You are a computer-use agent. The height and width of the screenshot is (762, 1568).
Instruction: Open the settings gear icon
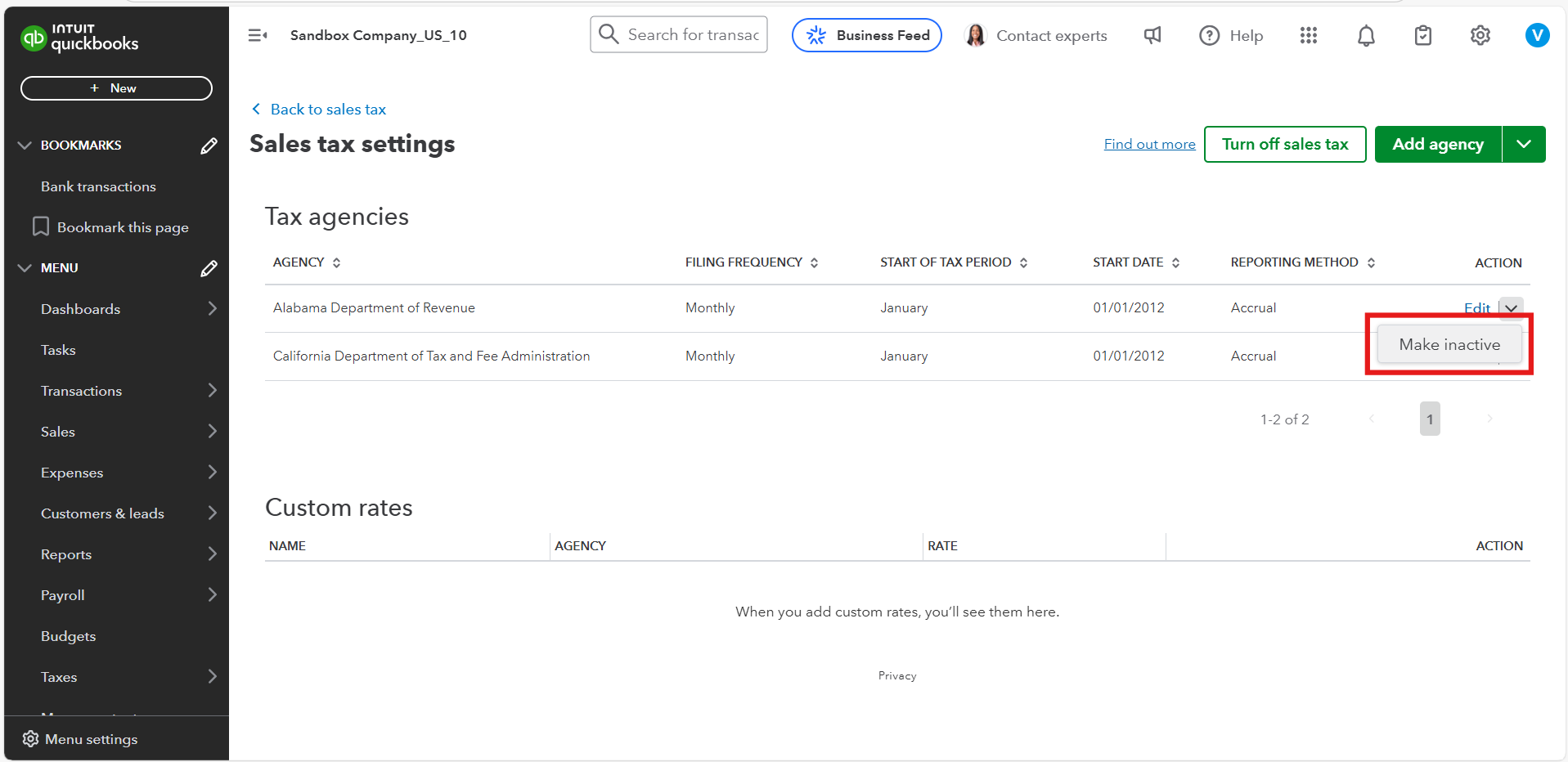(x=1480, y=35)
